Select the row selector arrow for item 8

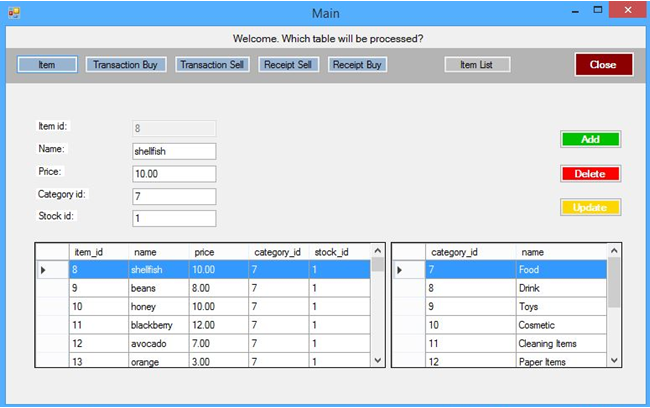pyautogui.click(x=52, y=270)
